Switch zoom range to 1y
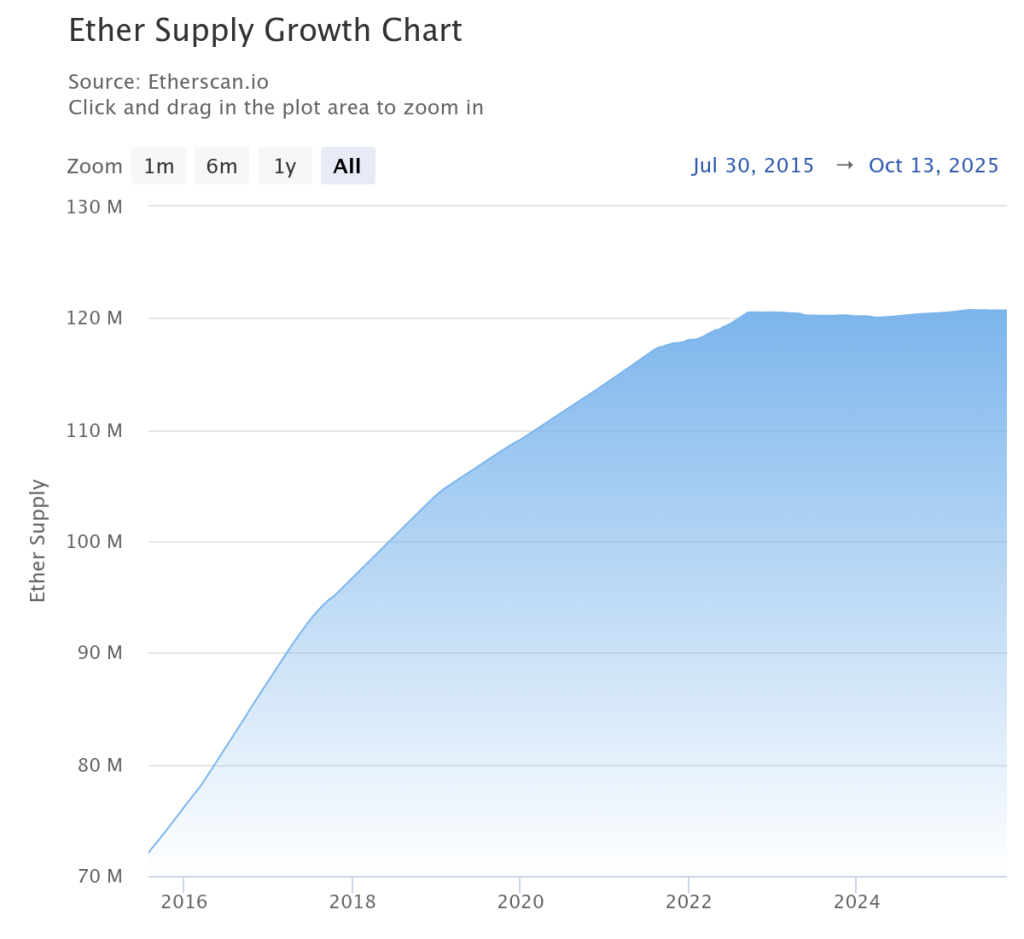The image size is (1024, 939). (x=285, y=166)
